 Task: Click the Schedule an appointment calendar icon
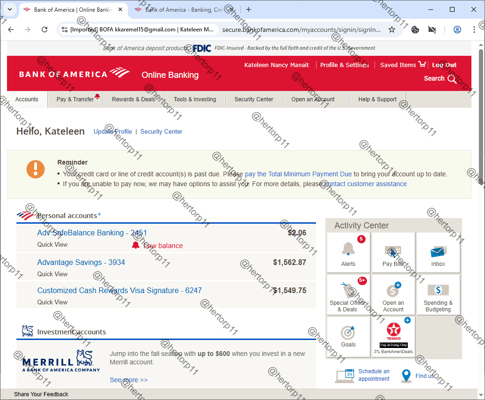pos(345,375)
